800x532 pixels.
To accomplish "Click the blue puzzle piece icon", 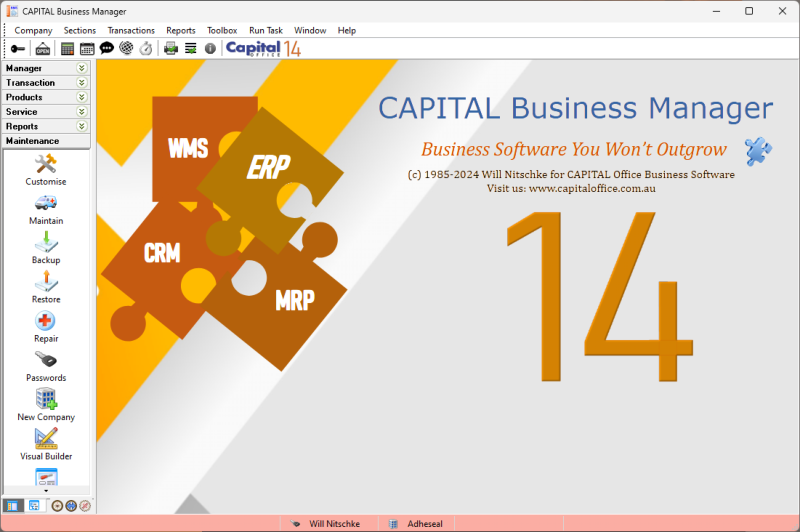I will point(758,151).
